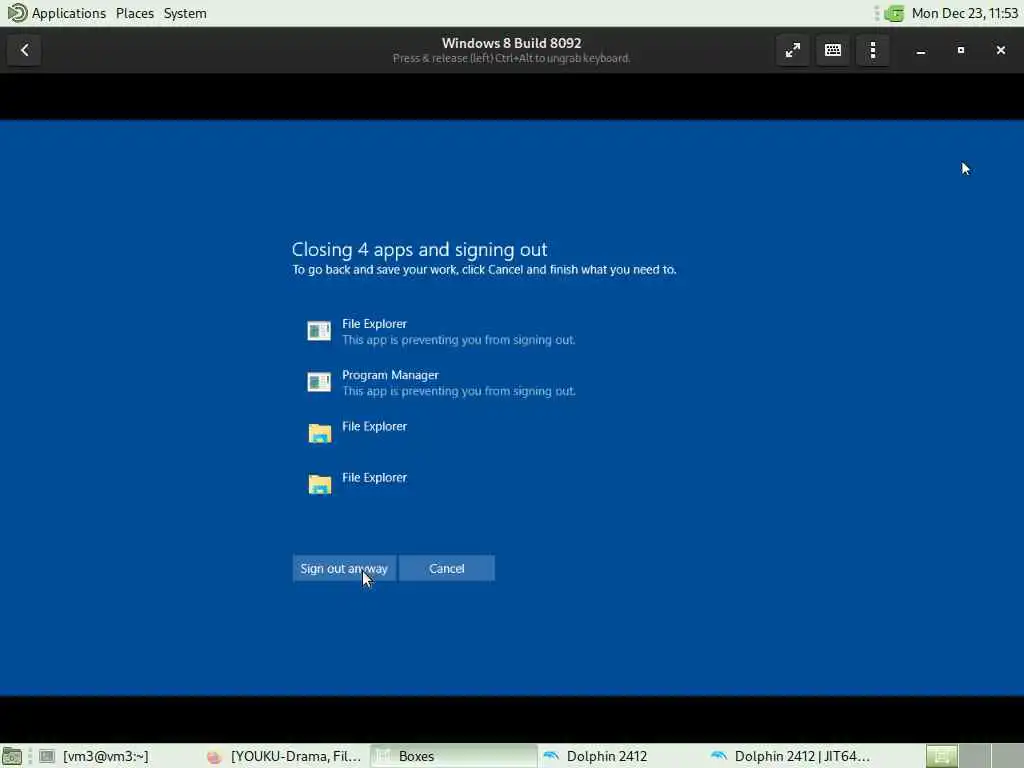Screen dimensions: 1024x768
Task: Click first File Explorer app icon preventing sign out
Action: click(x=319, y=331)
